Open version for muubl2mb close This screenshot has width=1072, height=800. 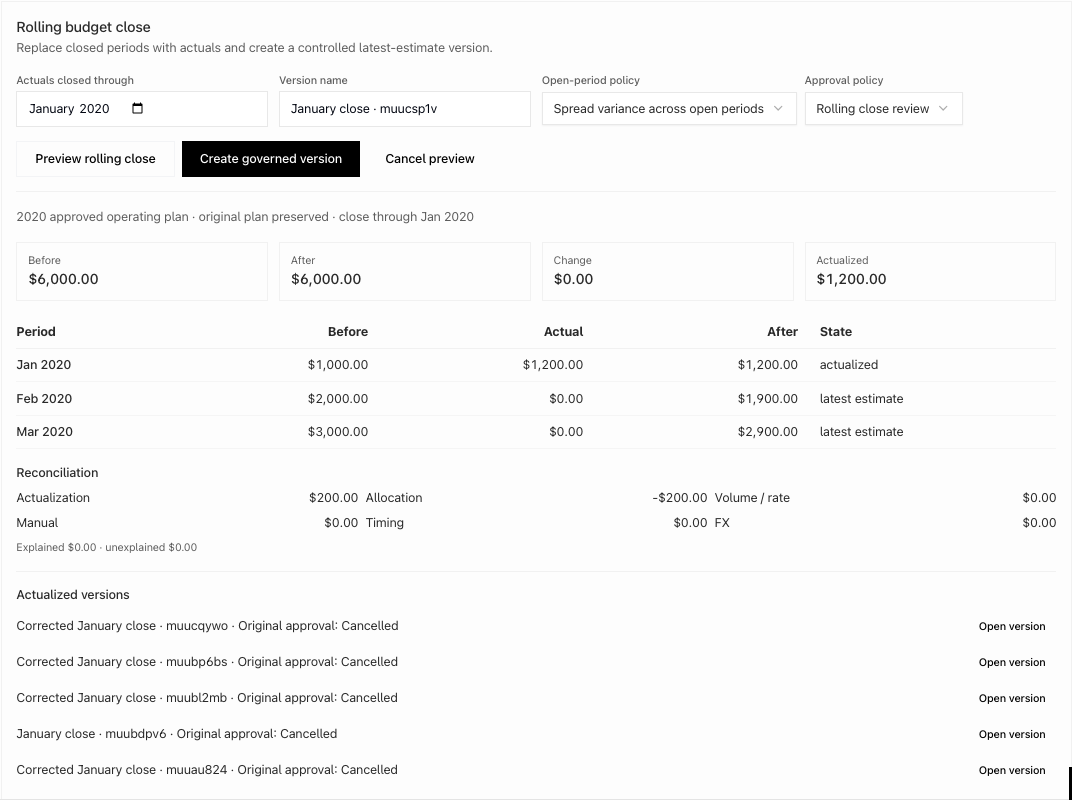(x=1012, y=698)
